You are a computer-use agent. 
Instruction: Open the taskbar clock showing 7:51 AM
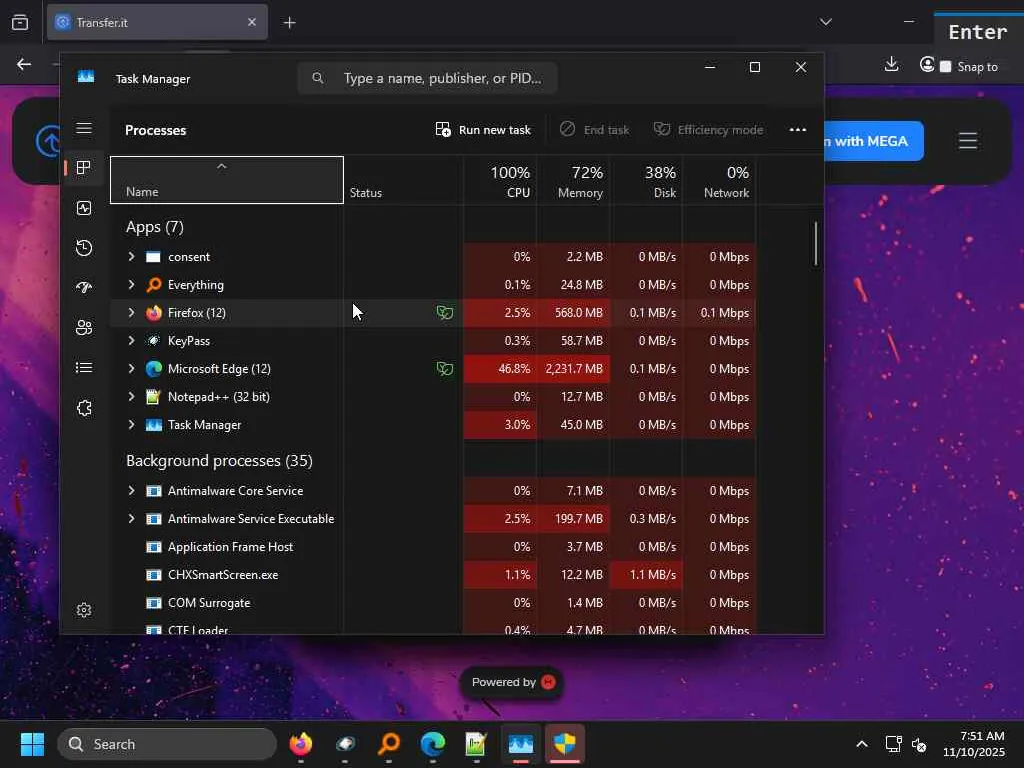coord(974,744)
